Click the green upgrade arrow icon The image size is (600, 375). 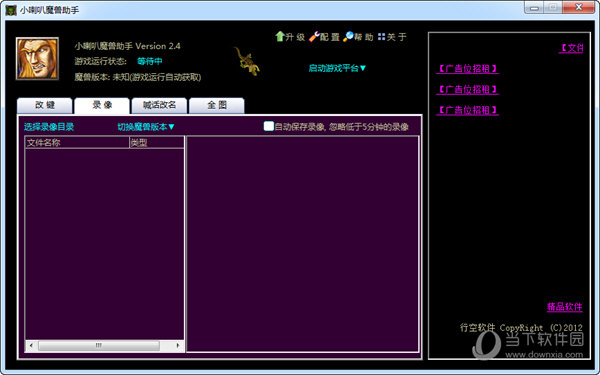click(280, 36)
